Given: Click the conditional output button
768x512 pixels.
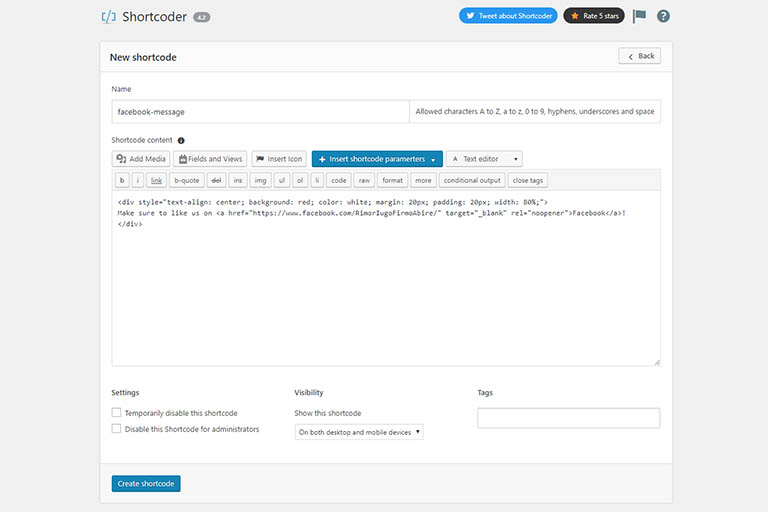Looking at the screenshot, I should [x=472, y=180].
